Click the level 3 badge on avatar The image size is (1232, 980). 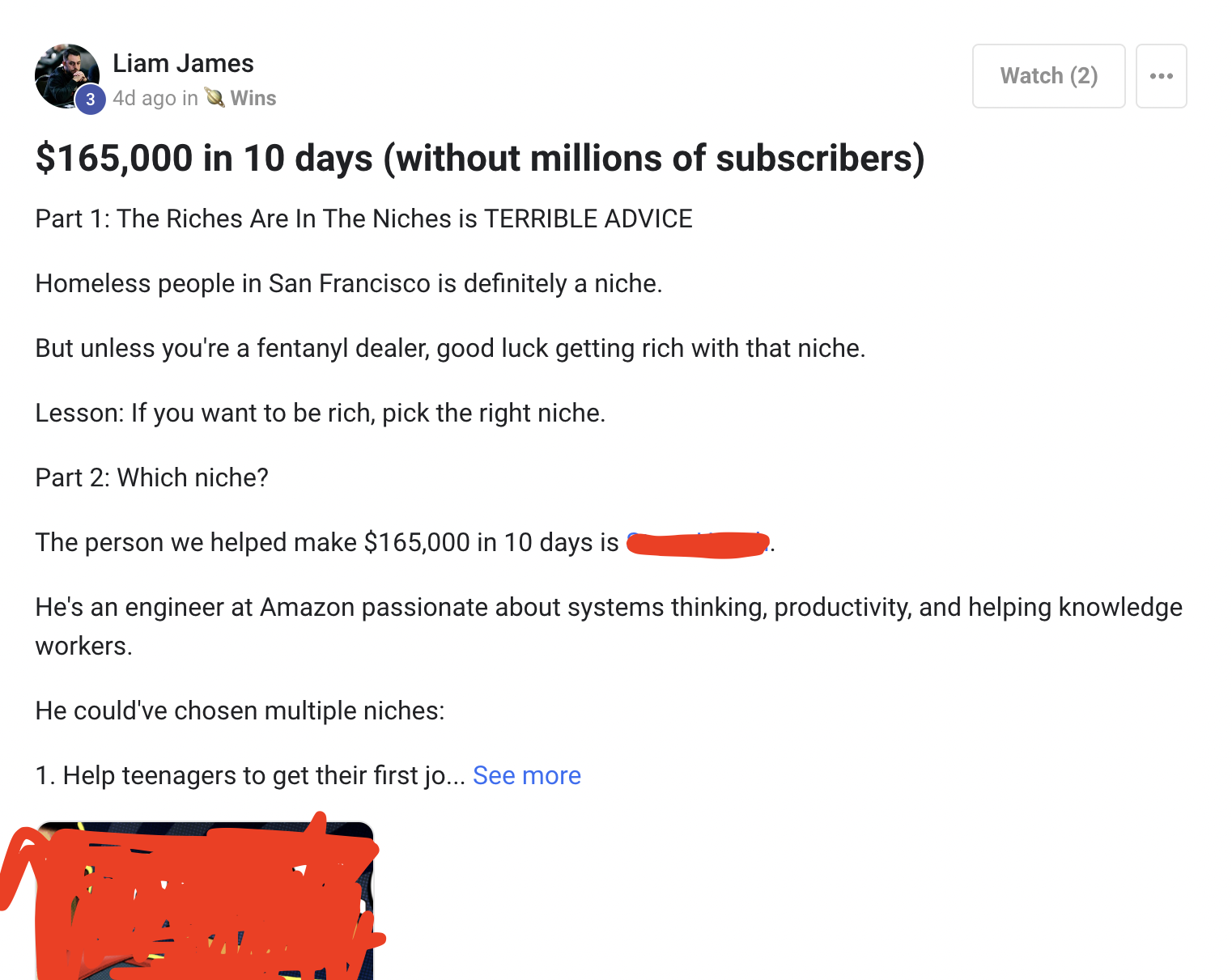click(x=91, y=100)
